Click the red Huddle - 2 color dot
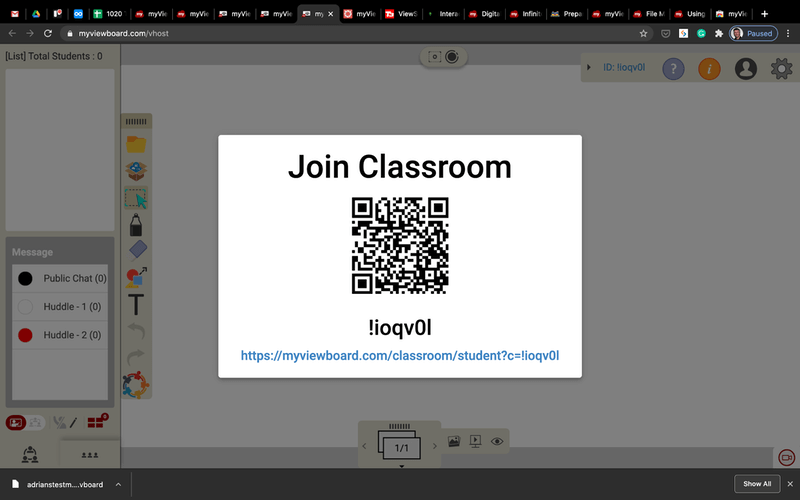 25,335
